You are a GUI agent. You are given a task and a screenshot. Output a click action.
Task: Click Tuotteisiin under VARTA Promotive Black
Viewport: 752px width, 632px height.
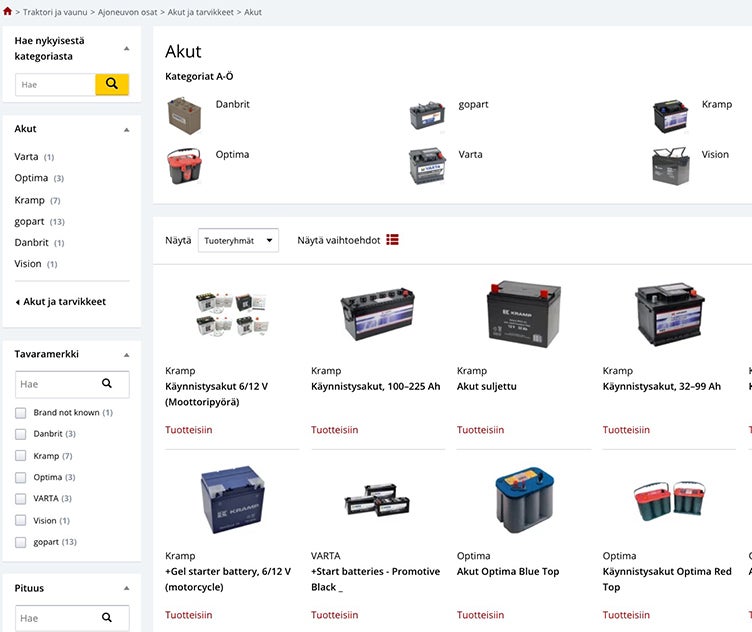334,615
